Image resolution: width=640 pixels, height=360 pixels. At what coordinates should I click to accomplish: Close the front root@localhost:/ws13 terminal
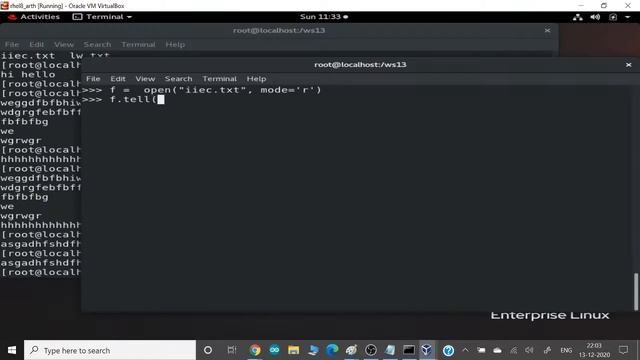pos(629,64)
